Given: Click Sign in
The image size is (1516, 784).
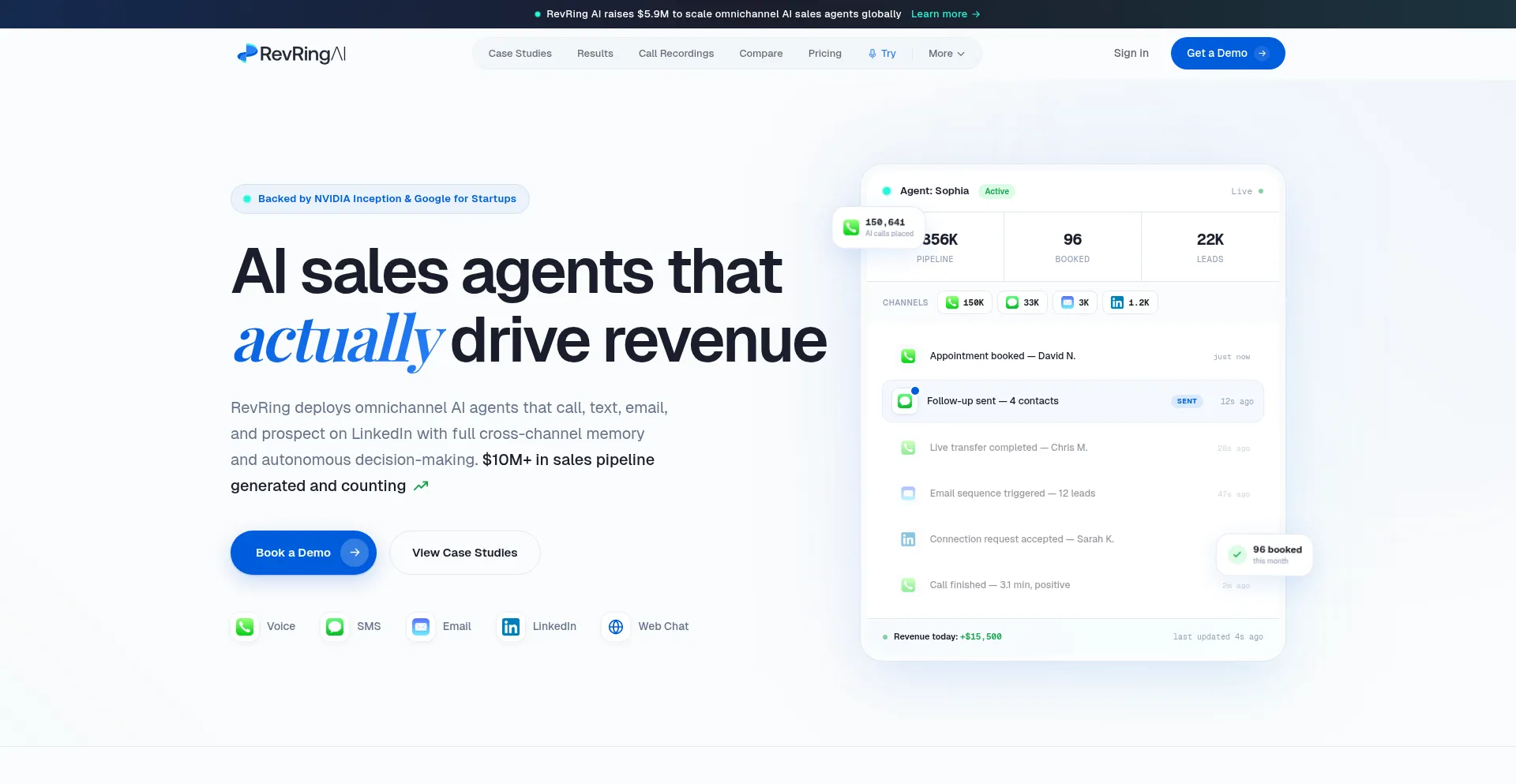Looking at the screenshot, I should click(1131, 53).
